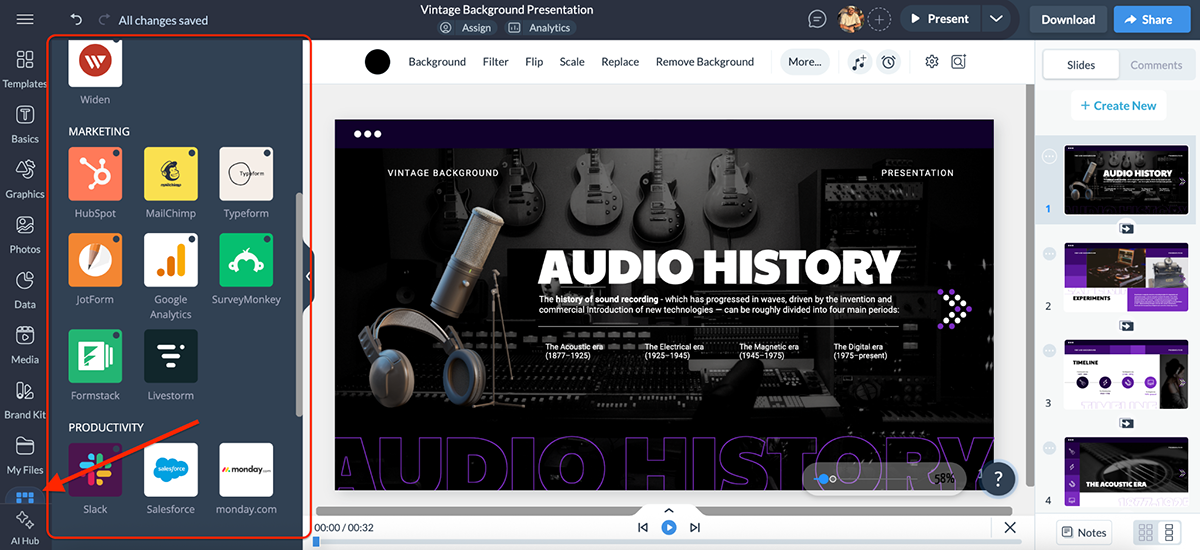Open the Present options dropdown arrow
The width and height of the screenshot is (1200, 550).
tap(995, 19)
